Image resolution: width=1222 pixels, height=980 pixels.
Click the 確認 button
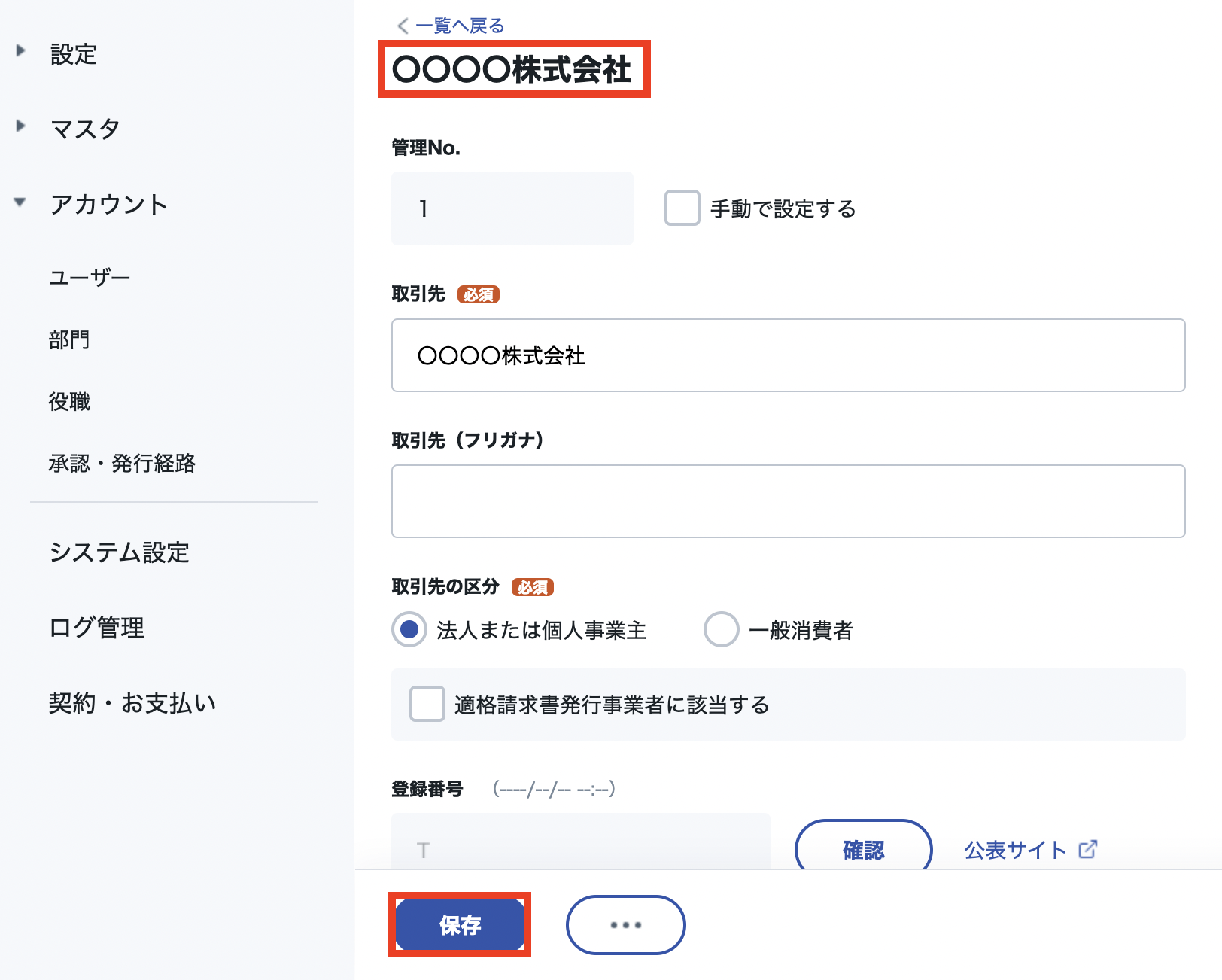pos(864,846)
